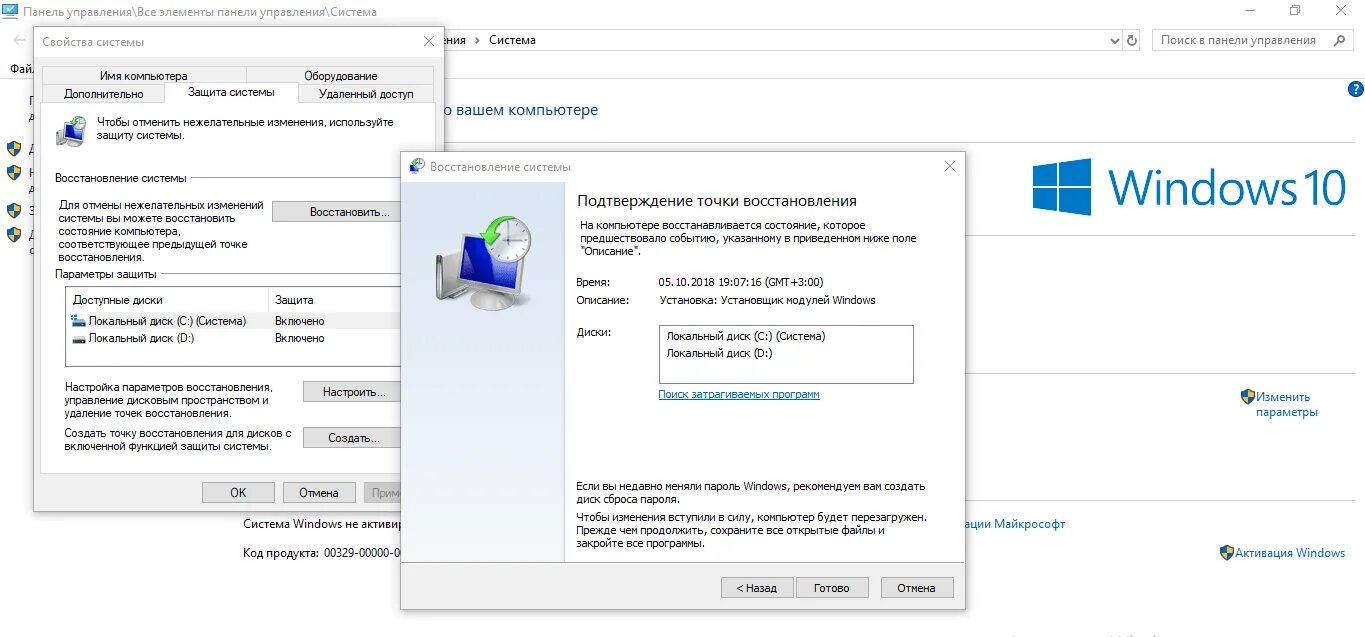The height and width of the screenshot is (637, 1365).
Task: Select Локальный диск (C:) (Система) in the protection settings list
Action: coord(232,321)
